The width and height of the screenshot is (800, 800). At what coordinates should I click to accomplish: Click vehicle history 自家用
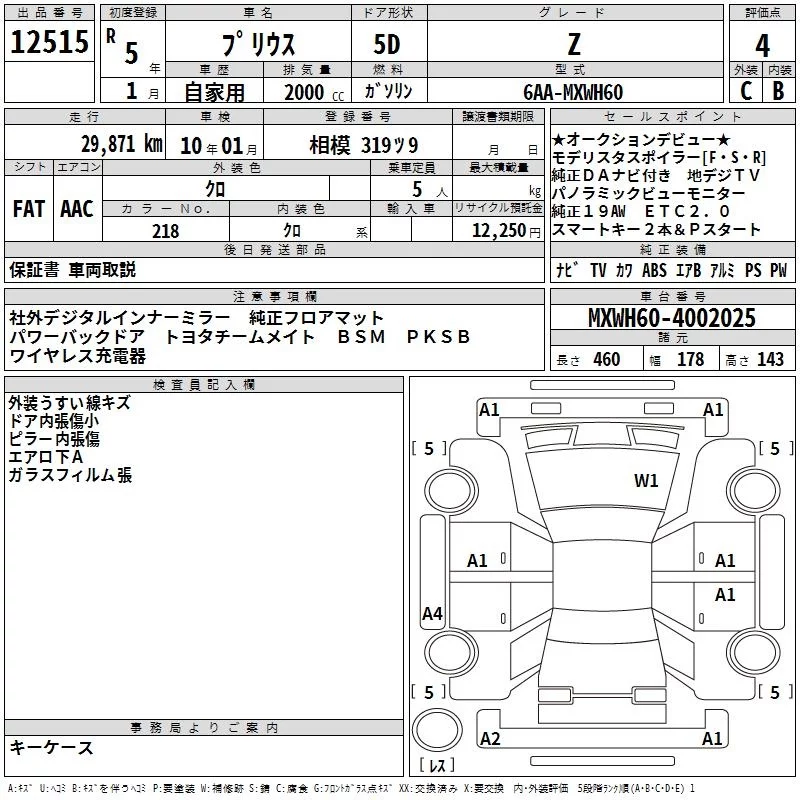point(214,92)
